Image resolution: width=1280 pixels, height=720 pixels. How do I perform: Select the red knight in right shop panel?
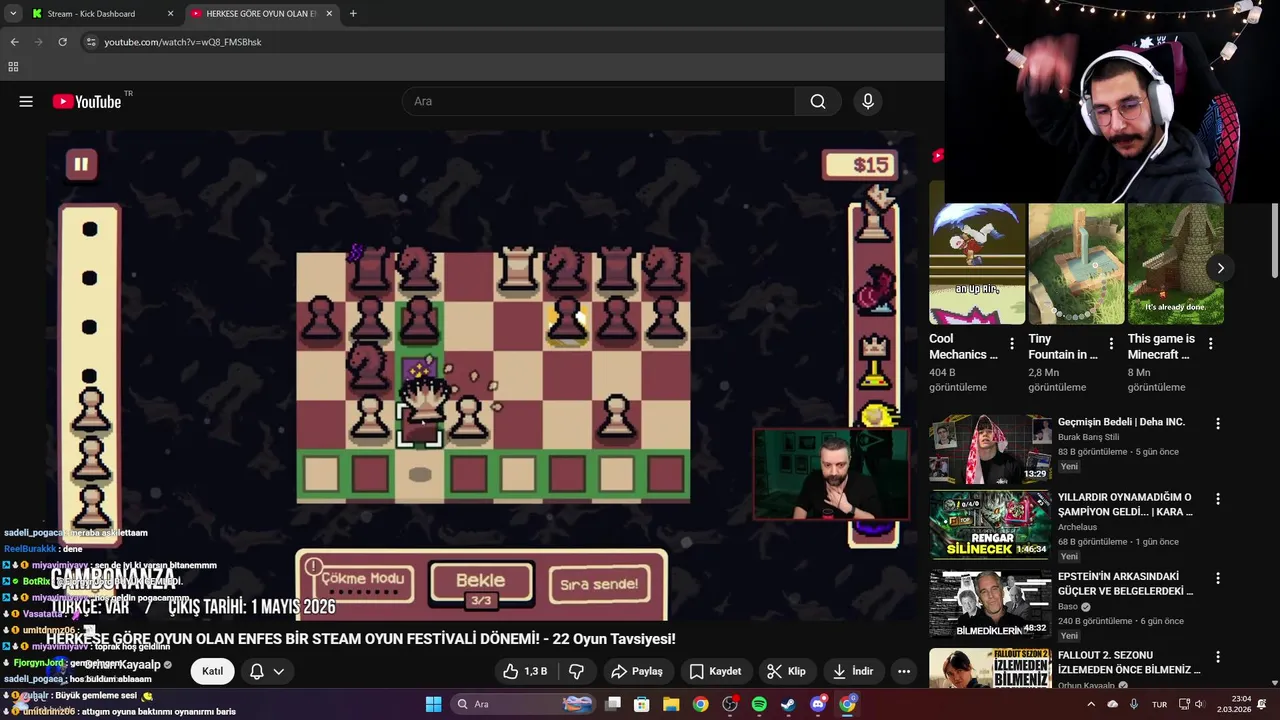877,289
